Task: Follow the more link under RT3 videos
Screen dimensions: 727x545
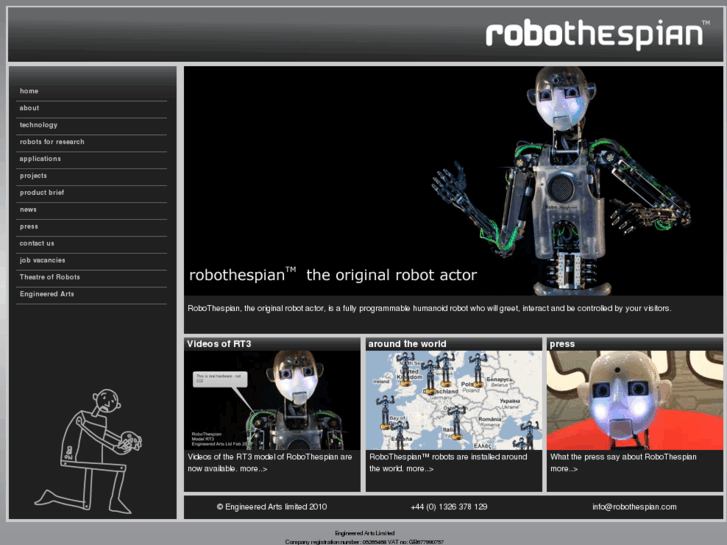Action: coord(253,469)
